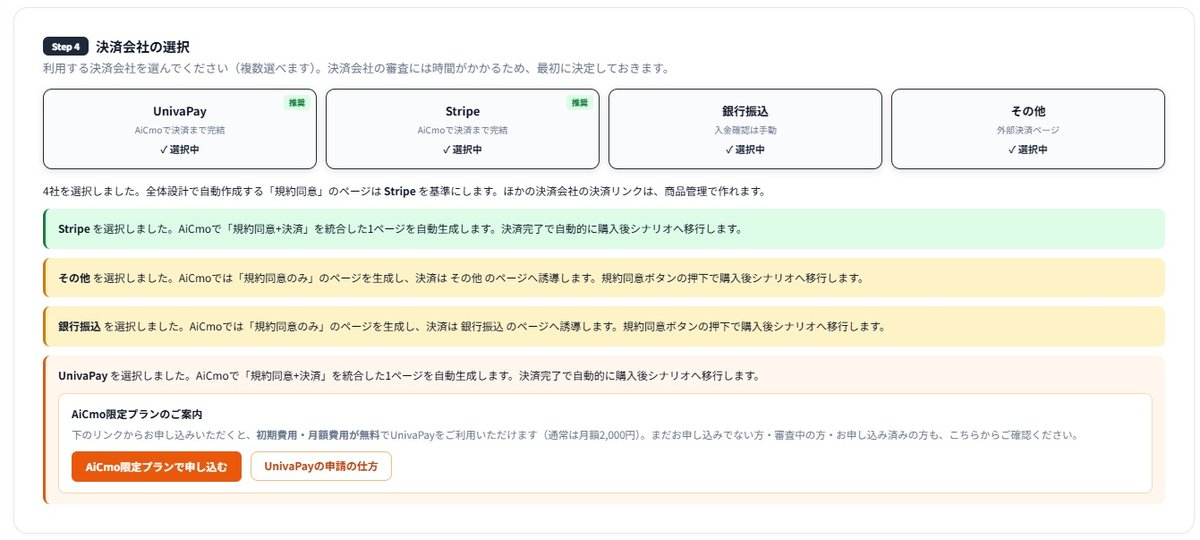Click the 外部決済ページ subtitle
1200x540 pixels.
coord(1028,130)
